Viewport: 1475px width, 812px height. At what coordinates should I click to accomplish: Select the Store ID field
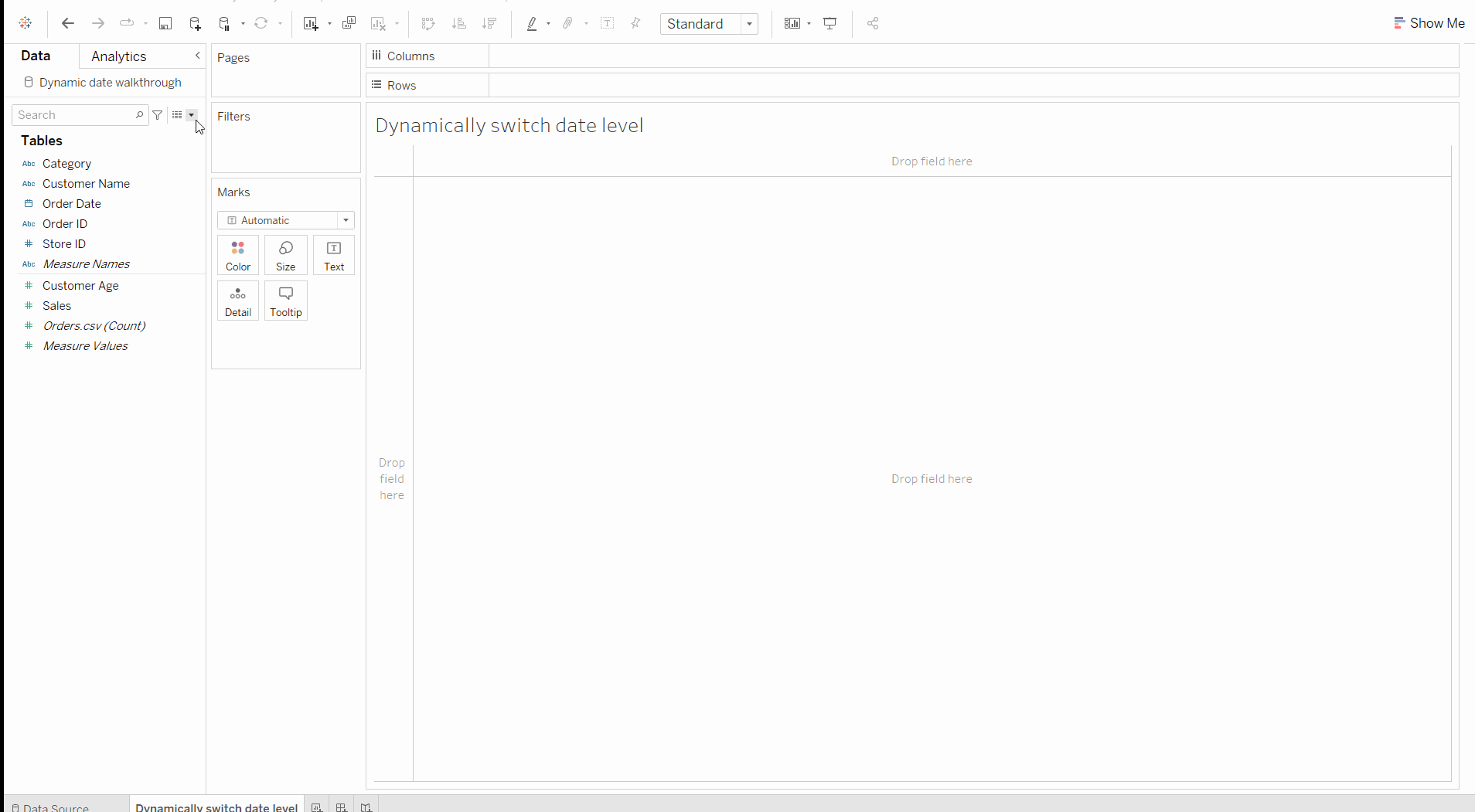(x=63, y=244)
